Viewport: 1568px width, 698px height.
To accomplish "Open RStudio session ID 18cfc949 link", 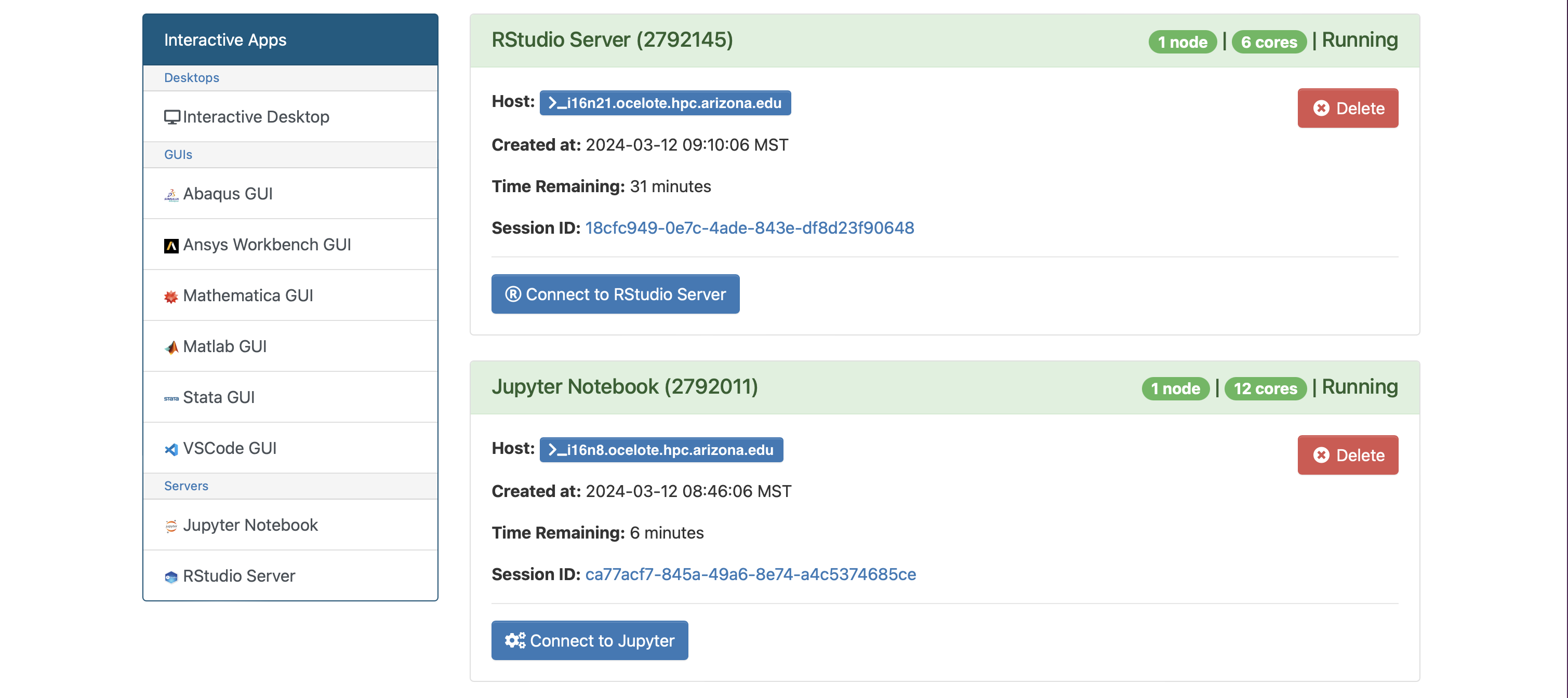I will pos(749,227).
